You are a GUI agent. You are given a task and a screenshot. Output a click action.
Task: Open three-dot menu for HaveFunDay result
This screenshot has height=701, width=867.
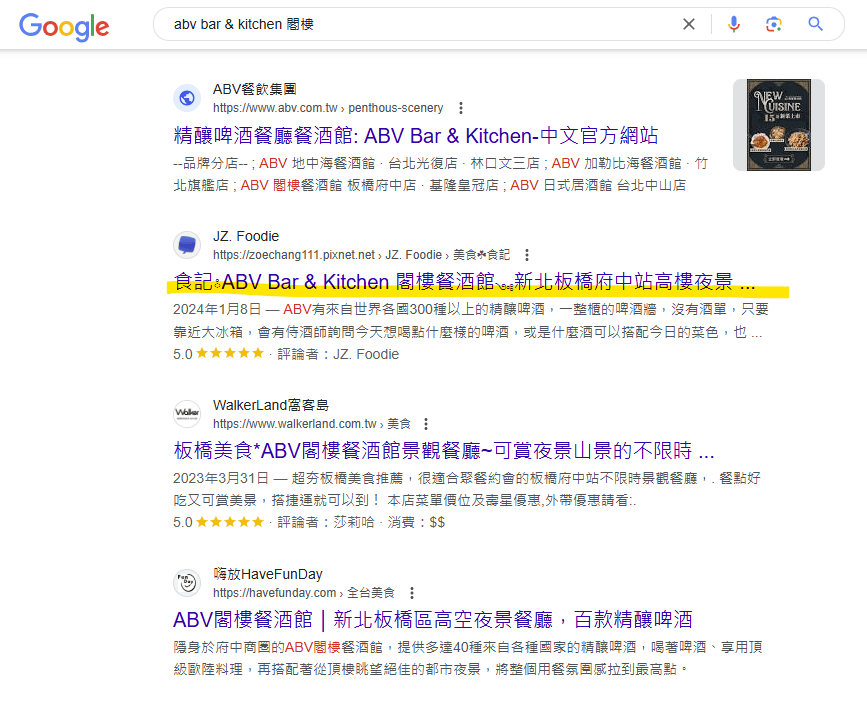[412, 593]
